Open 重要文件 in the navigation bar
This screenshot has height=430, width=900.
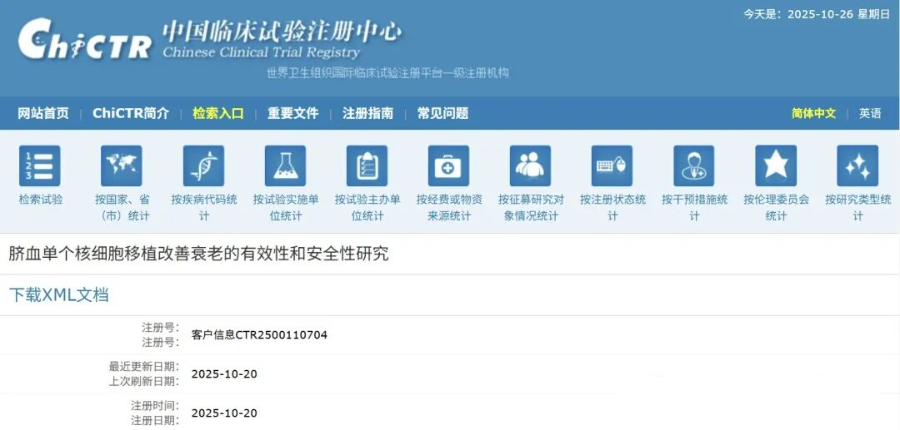[x=293, y=113]
